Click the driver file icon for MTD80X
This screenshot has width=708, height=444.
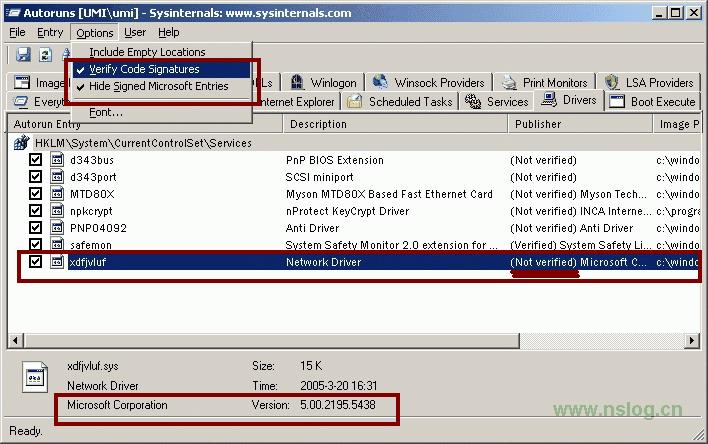(x=57, y=194)
